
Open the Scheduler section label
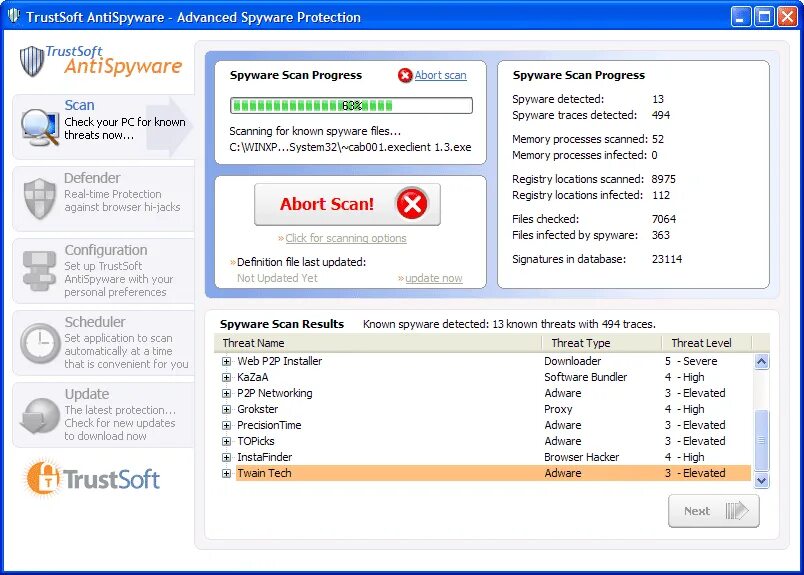[95, 322]
